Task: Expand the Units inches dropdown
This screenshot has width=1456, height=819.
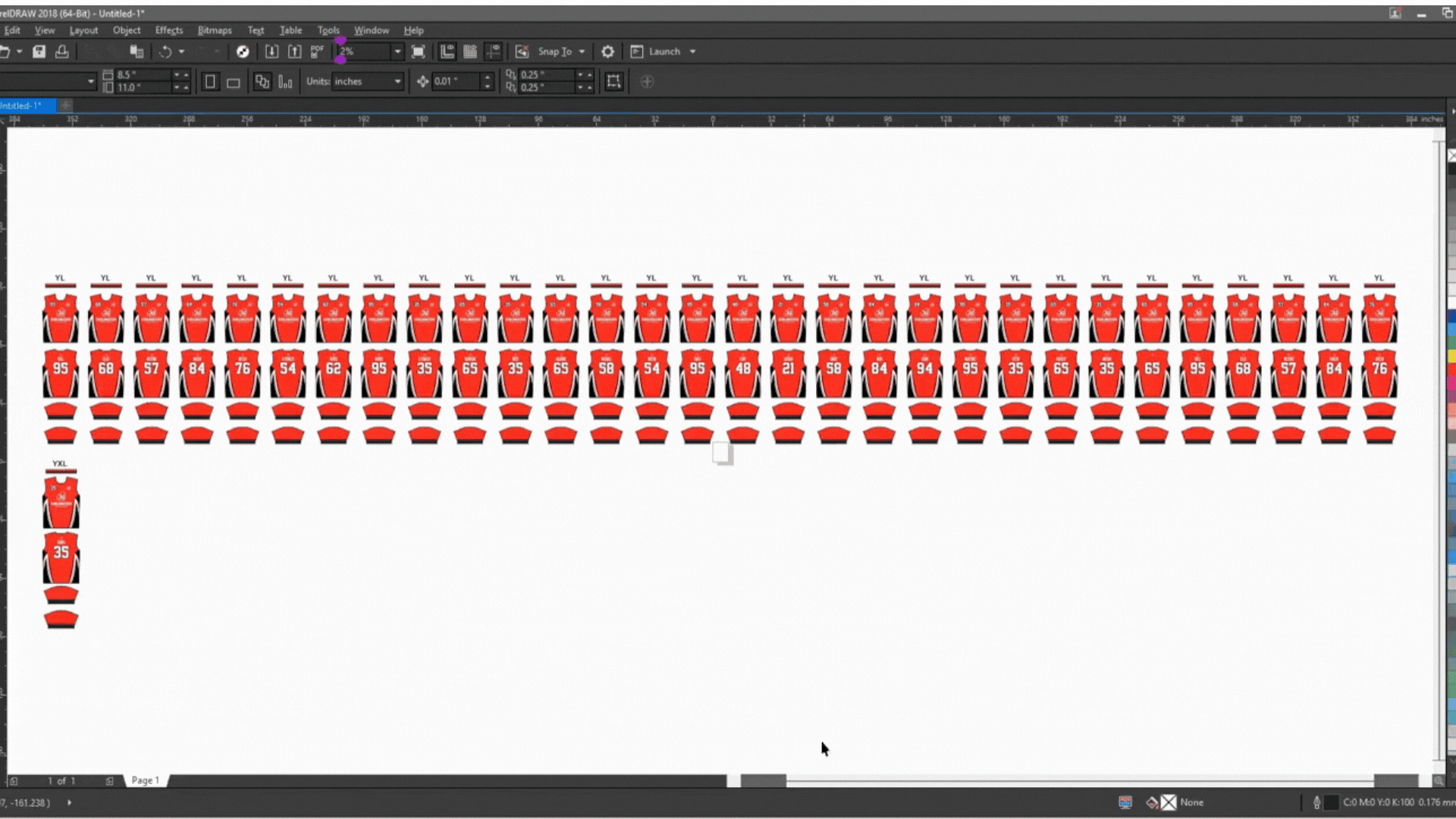Action: click(397, 82)
